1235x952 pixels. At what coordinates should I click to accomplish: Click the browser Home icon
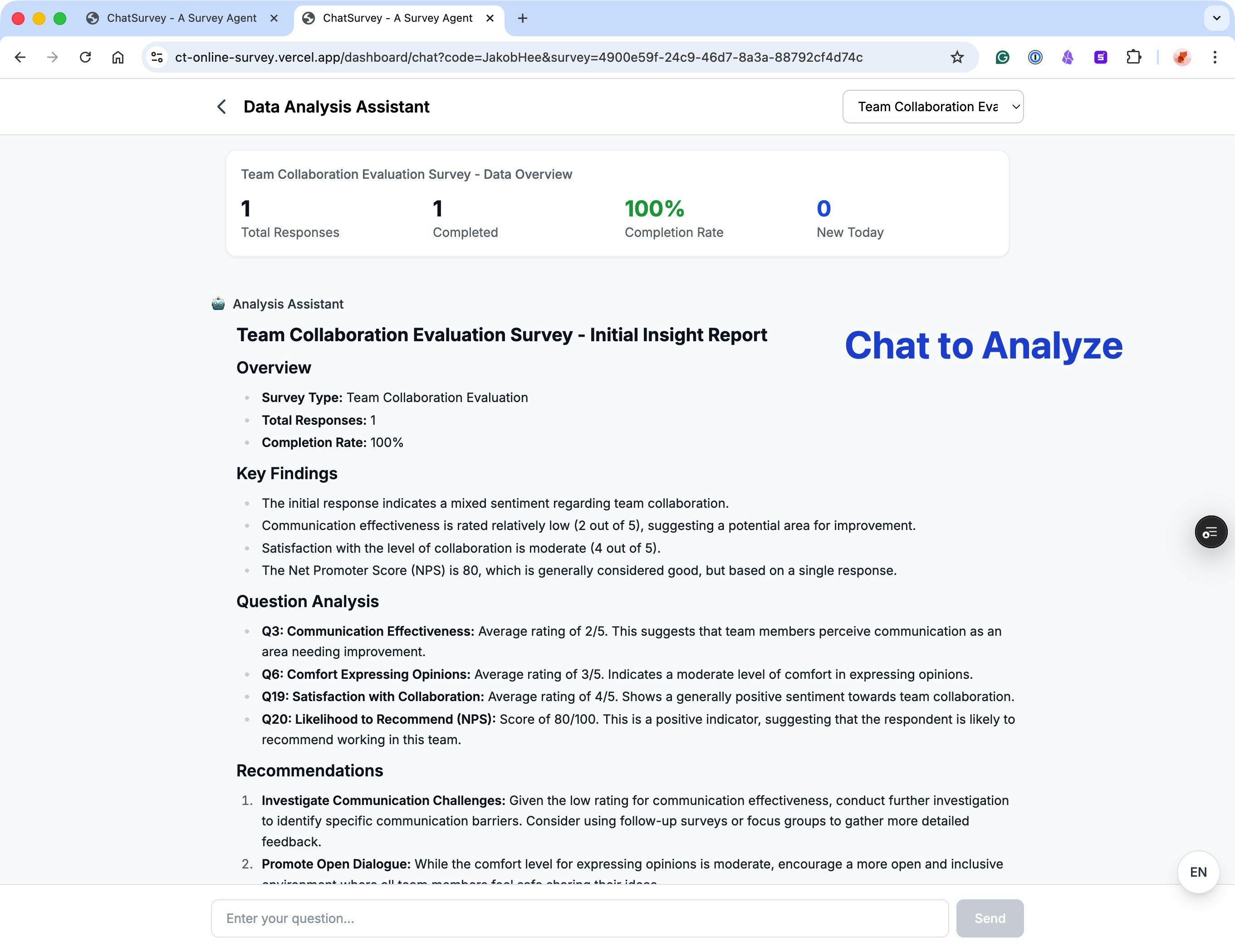(x=118, y=57)
